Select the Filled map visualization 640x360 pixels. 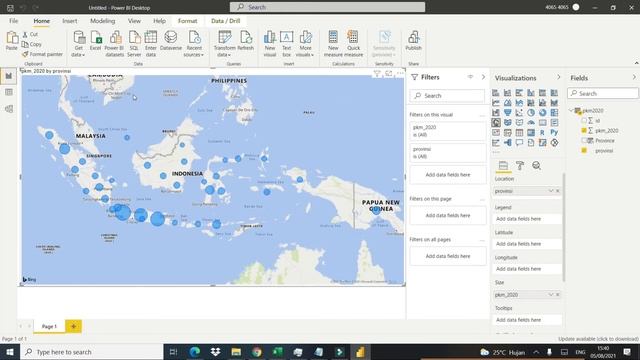click(x=507, y=122)
